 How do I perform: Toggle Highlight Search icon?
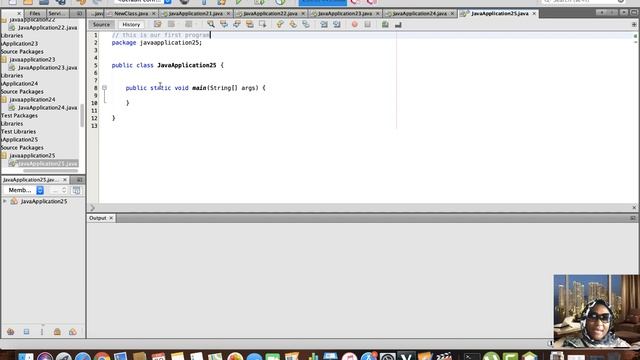pos(249,24)
